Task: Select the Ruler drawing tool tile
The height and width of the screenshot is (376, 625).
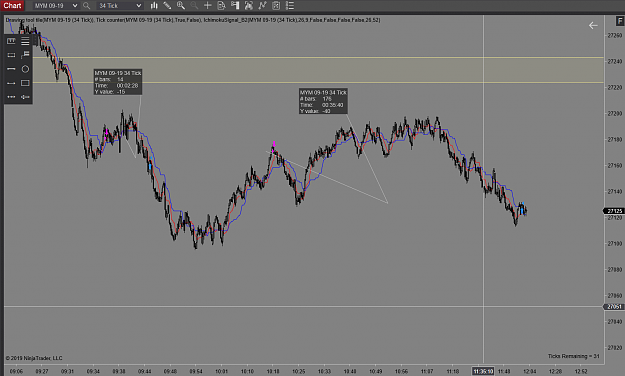Action: (x=11, y=41)
